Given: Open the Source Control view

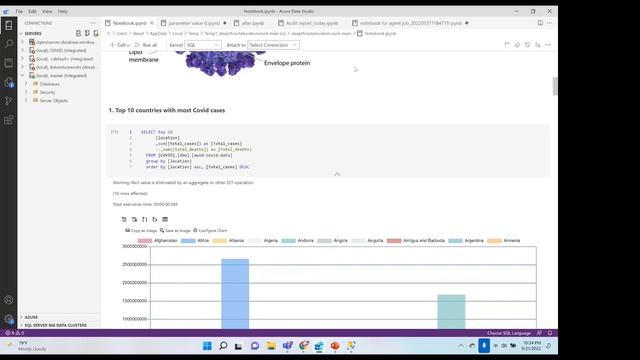Looking at the screenshot, I should (9, 101).
